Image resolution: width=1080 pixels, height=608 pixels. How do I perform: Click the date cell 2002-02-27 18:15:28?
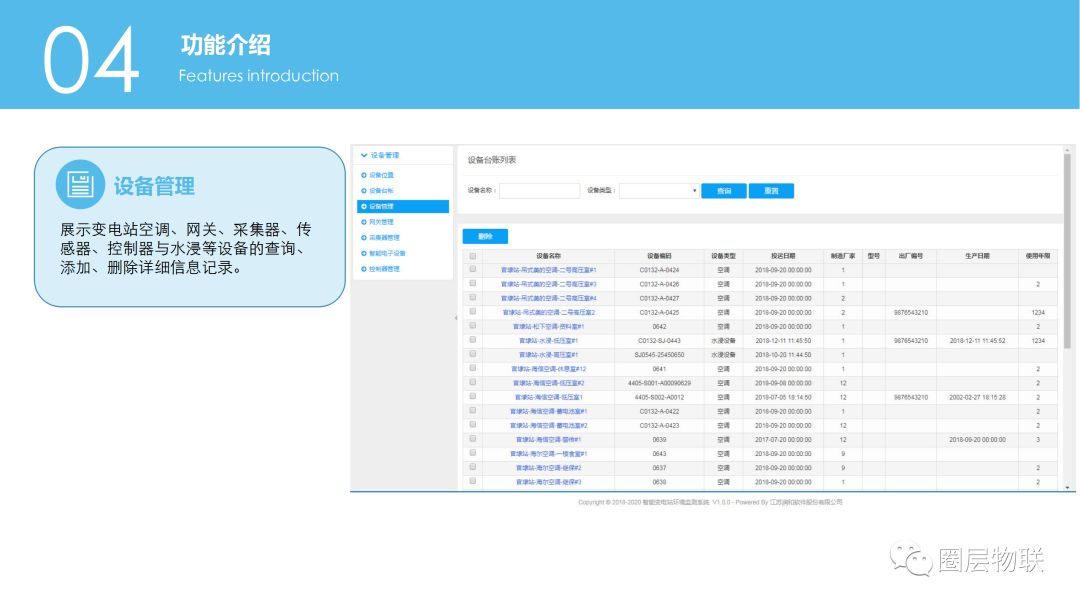point(977,397)
